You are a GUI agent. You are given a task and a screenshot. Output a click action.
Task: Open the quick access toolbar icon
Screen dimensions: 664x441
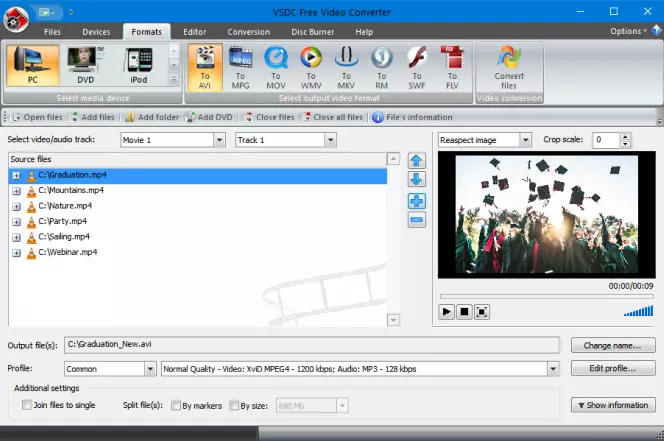pyautogui.click(x=47, y=12)
